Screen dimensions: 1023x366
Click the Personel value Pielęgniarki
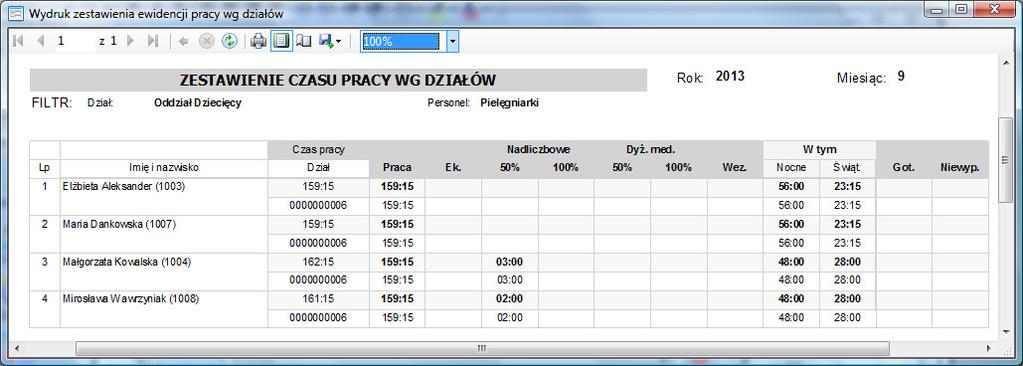[510, 103]
